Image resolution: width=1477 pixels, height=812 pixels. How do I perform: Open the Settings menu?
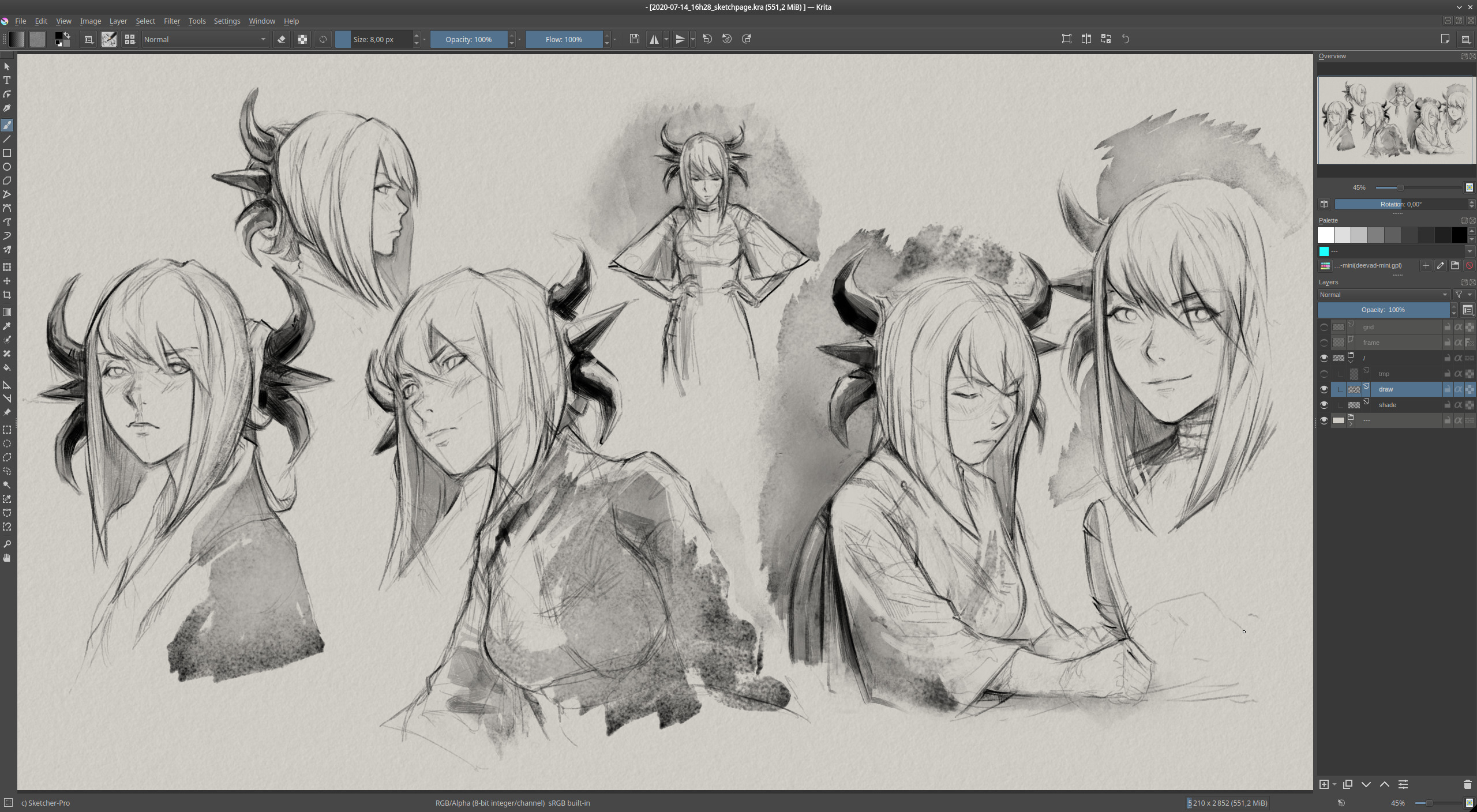point(227,21)
